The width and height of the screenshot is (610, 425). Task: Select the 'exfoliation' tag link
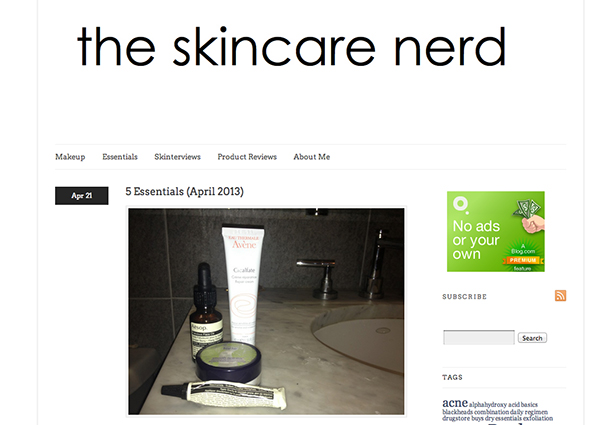click(x=538, y=418)
